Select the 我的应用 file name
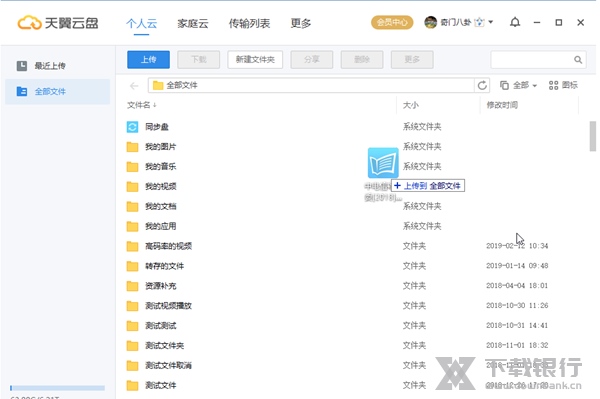 (x=160, y=226)
